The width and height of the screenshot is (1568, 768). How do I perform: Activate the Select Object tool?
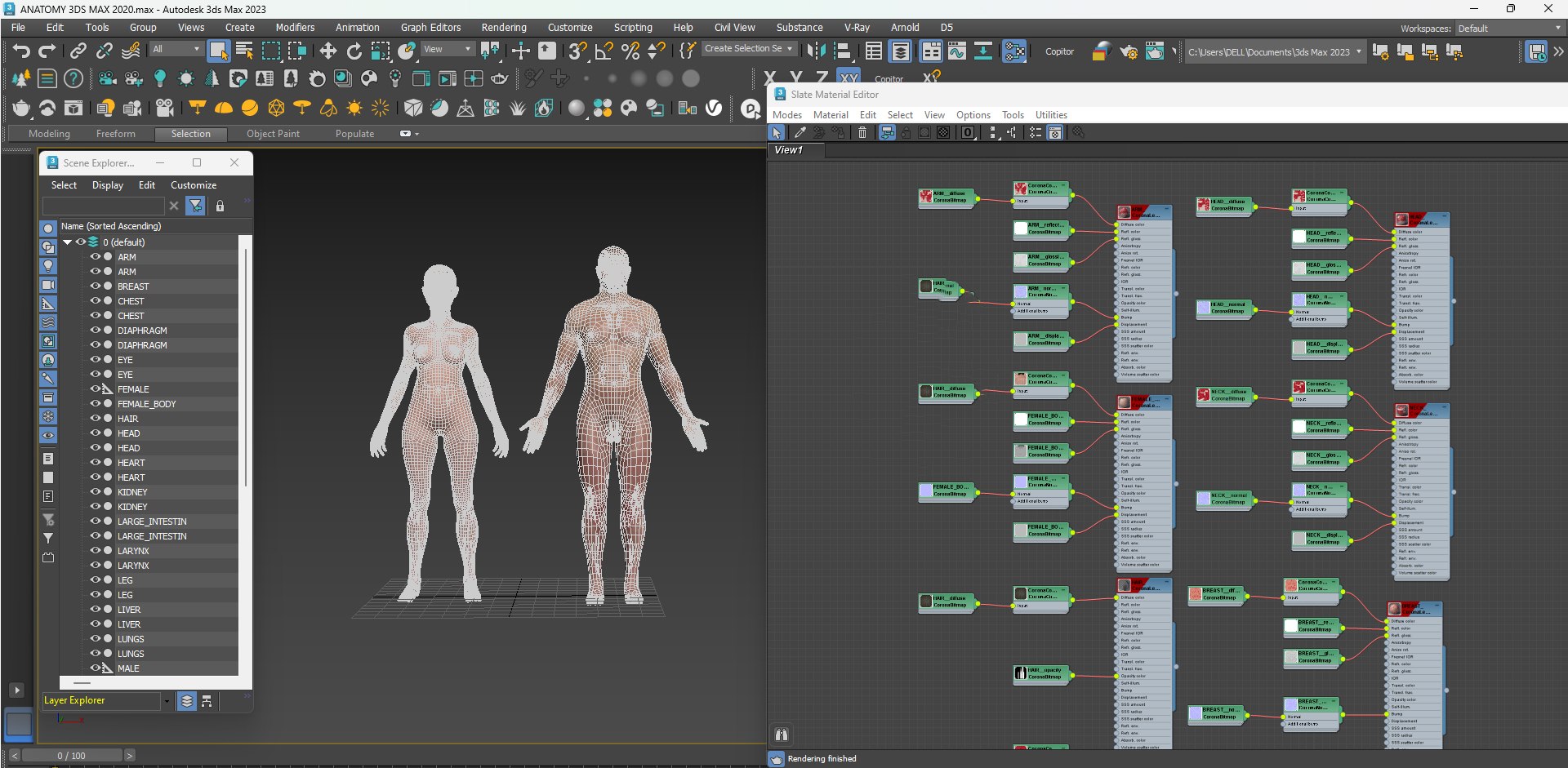coord(218,51)
